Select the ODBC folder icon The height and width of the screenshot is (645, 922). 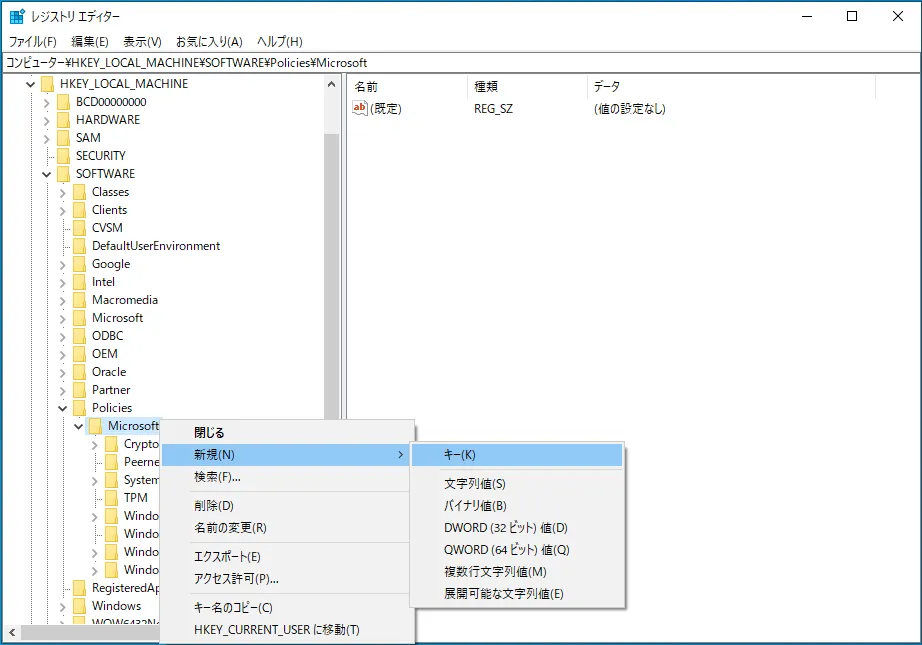click(x=79, y=336)
